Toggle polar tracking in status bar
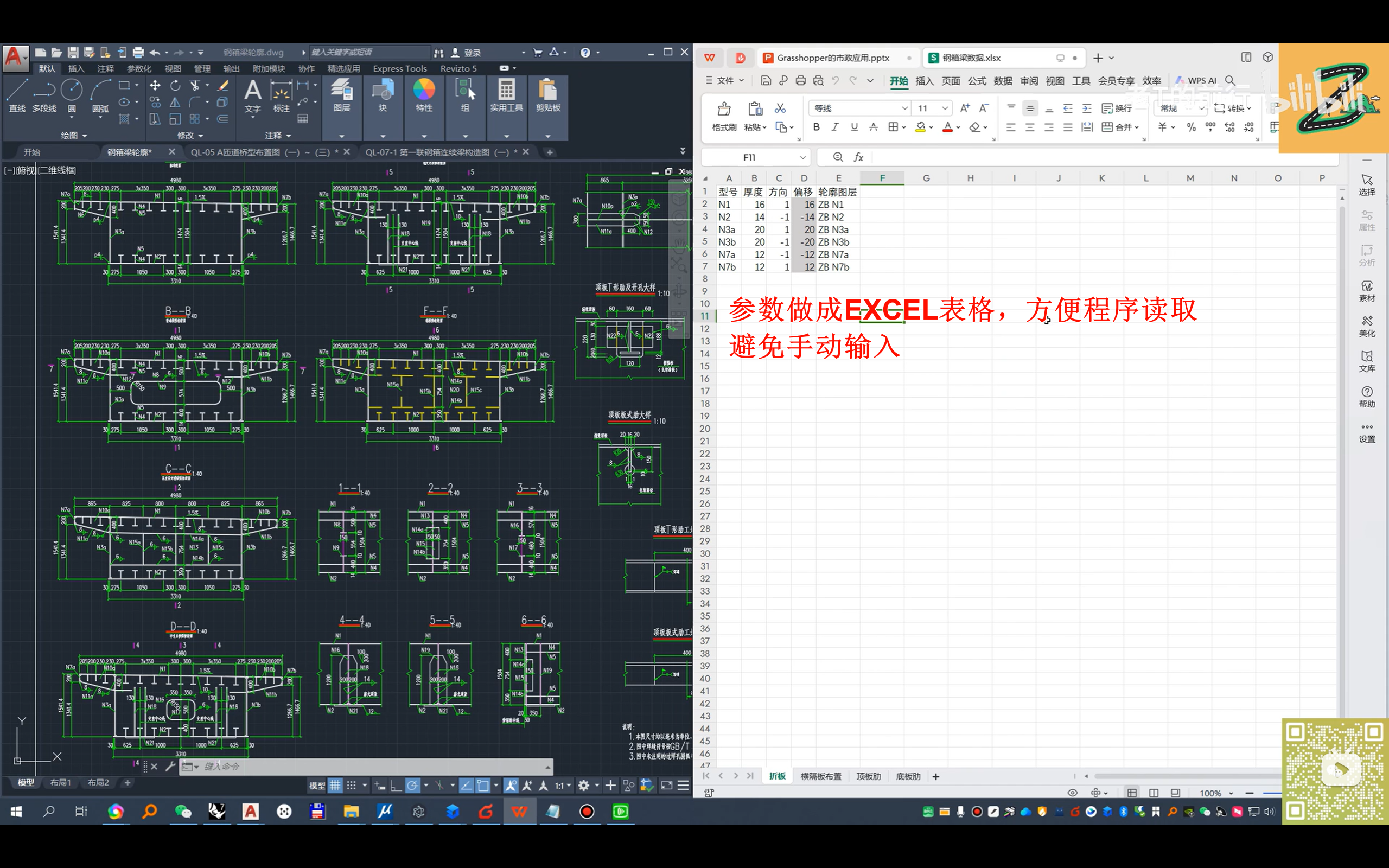The height and width of the screenshot is (868, 1389). point(412,786)
